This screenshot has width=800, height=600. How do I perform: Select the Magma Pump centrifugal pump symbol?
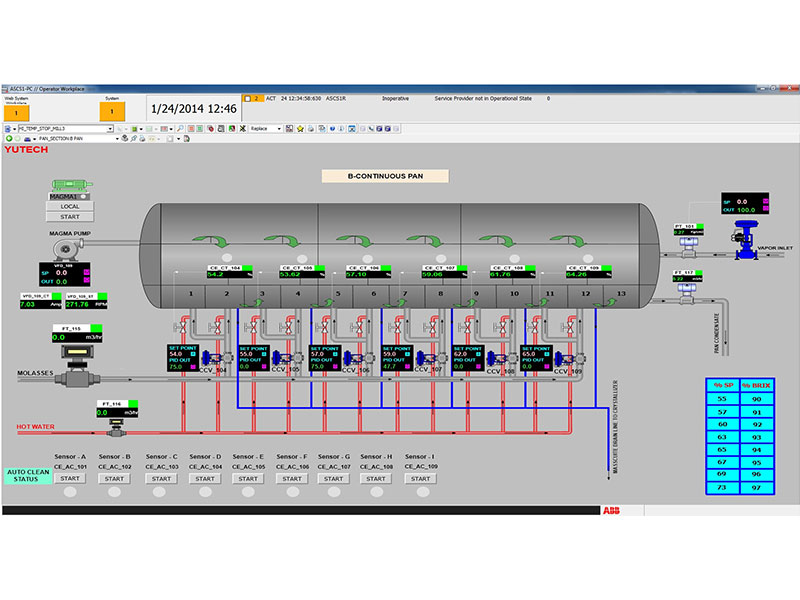[x=66, y=249]
